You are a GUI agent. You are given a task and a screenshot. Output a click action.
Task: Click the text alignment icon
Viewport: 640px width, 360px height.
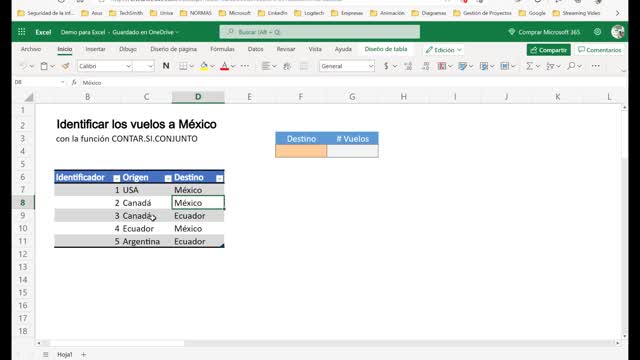pyautogui.click(x=266, y=66)
